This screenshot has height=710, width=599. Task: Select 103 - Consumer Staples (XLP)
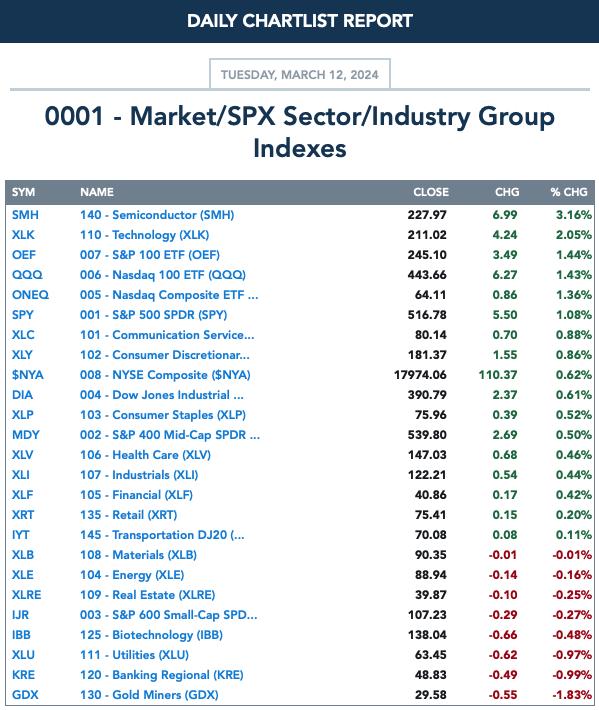[x=163, y=415]
